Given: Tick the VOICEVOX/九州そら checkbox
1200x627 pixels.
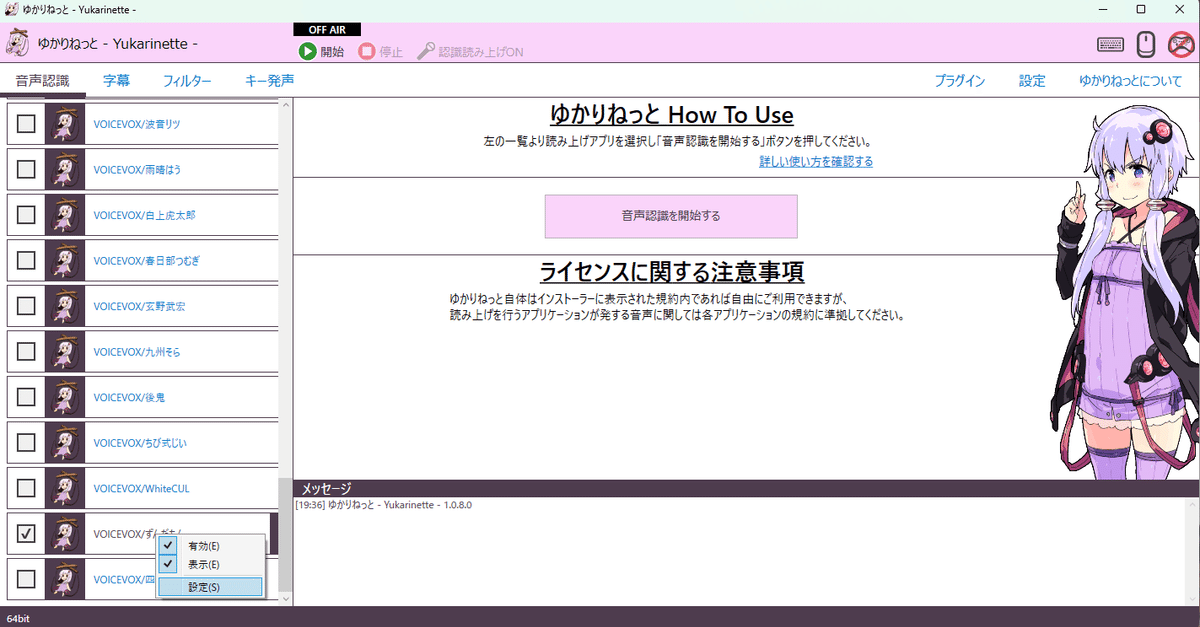Looking at the screenshot, I should (26, 352).
